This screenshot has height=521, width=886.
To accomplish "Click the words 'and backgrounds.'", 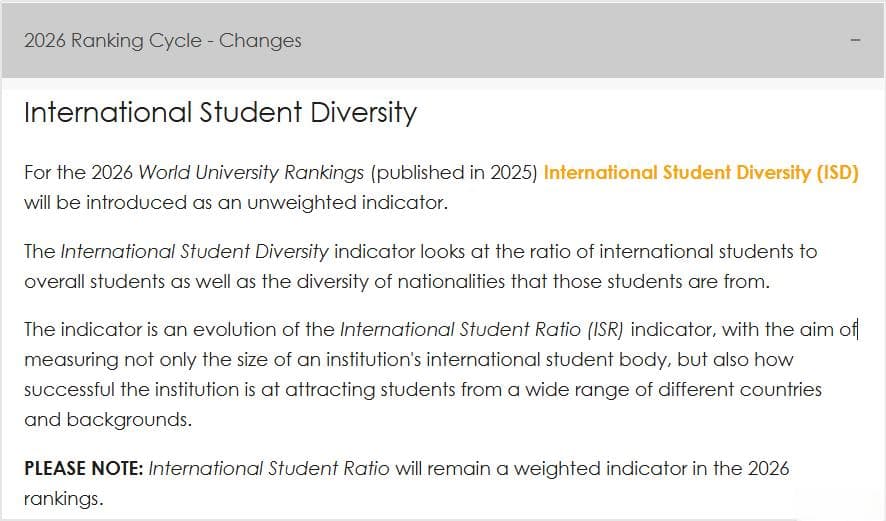I will coord(108,420).
